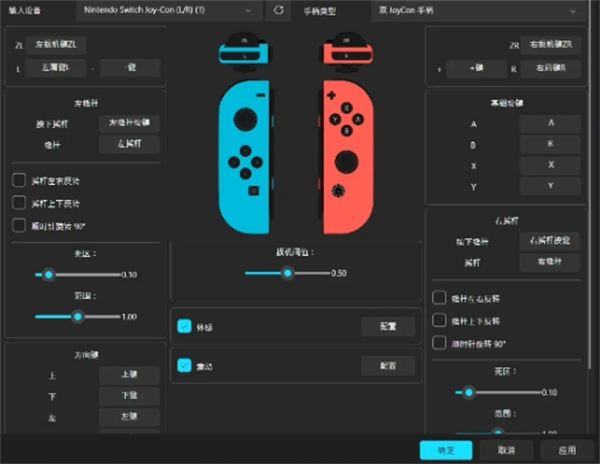Enable right stick invert up-down checkbox
Viewport: 600px width, 464px height.
coord(439,320)
